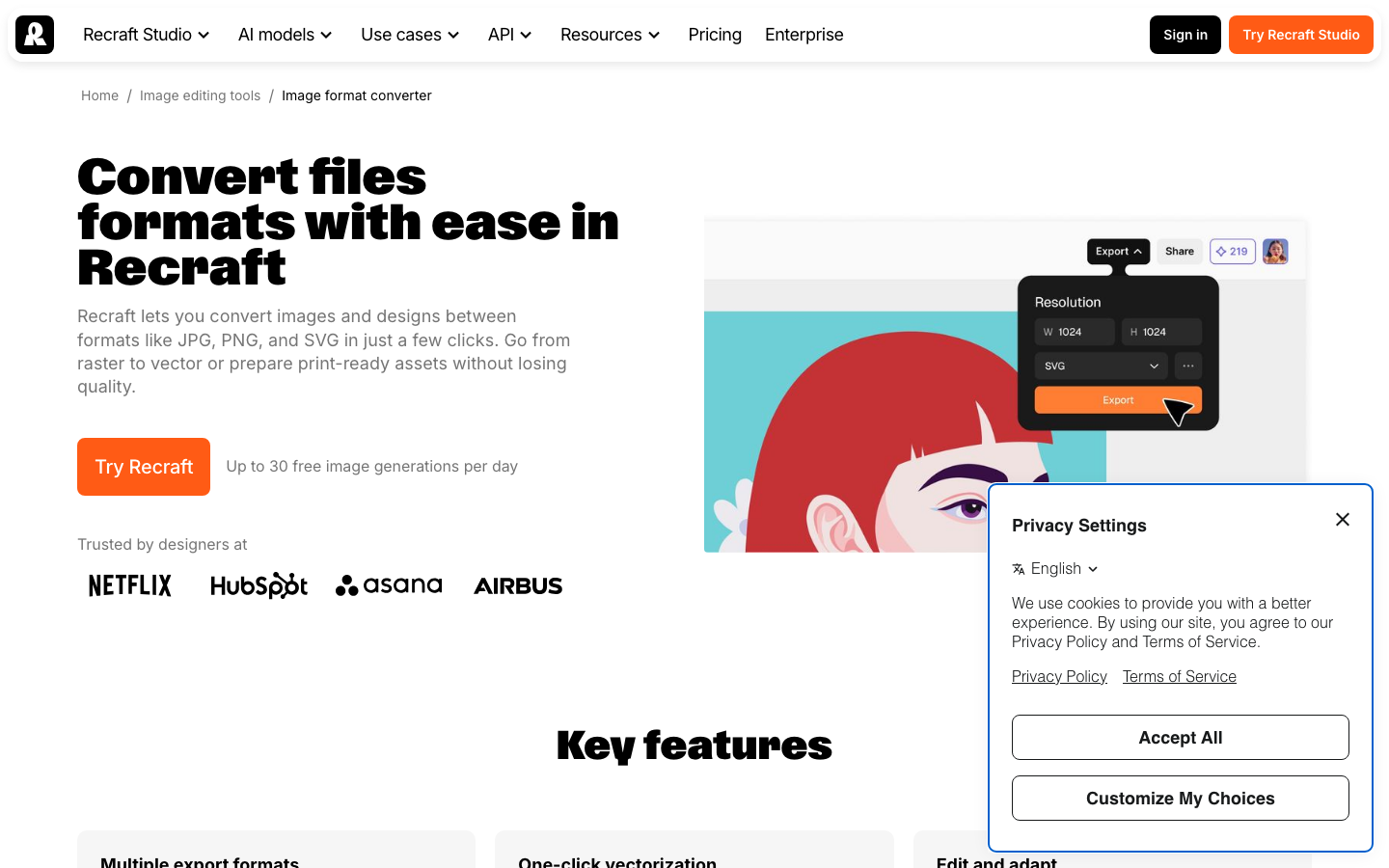Click the user avatar in preview image

coord(1275,252)
